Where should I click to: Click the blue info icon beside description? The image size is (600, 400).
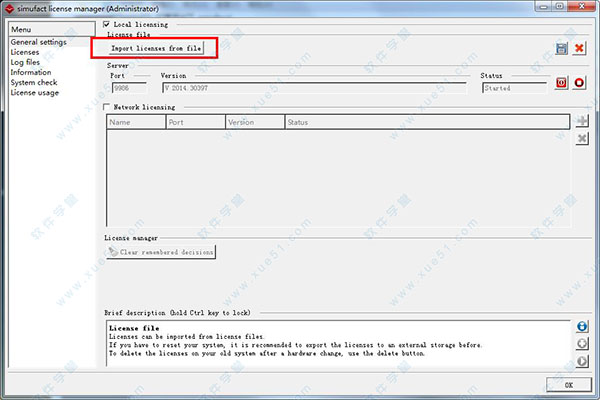[x=582, y=327]
